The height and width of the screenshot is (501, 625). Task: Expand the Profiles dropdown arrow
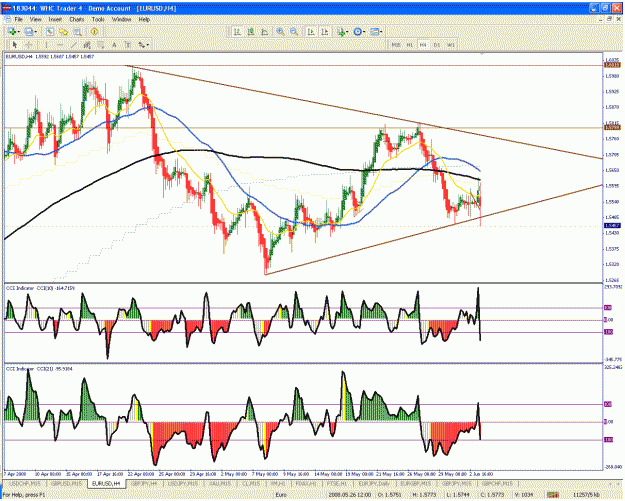(x=35, y=32)
